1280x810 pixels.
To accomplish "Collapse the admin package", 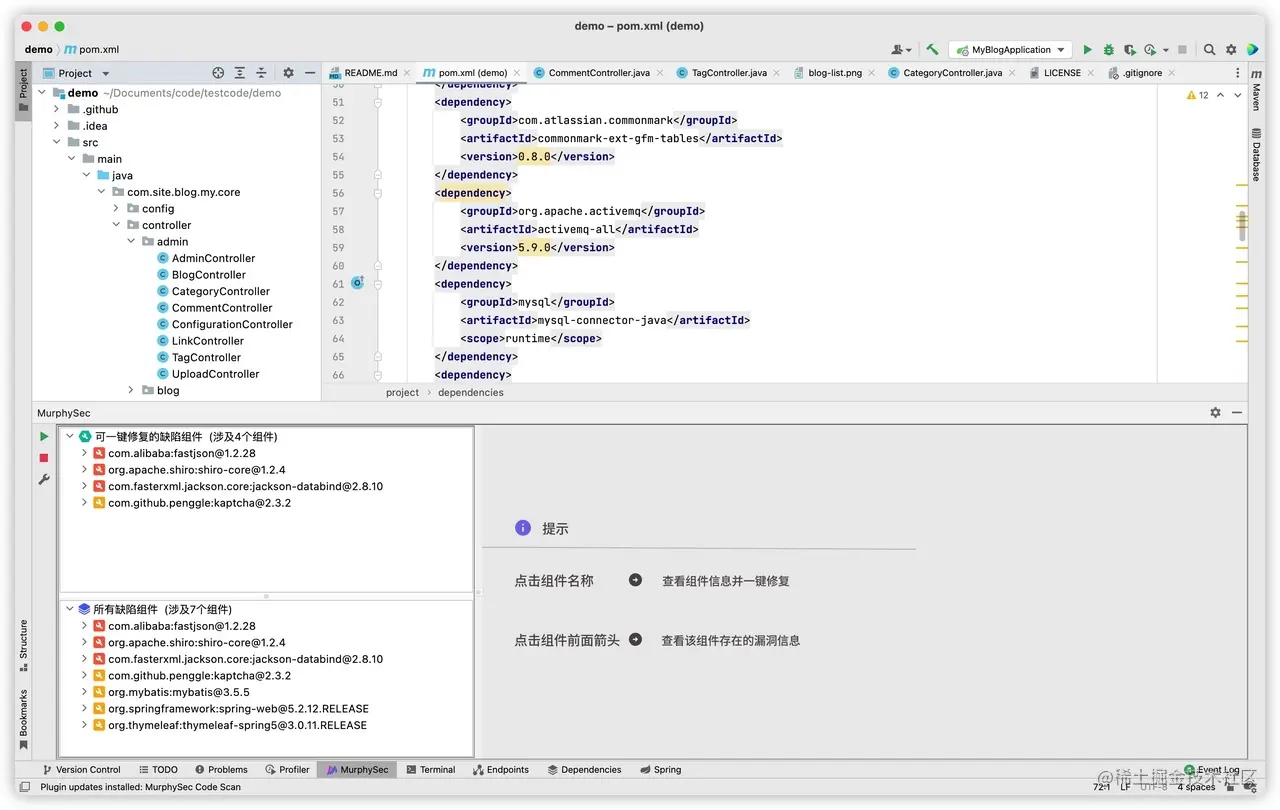I will 131,241.
